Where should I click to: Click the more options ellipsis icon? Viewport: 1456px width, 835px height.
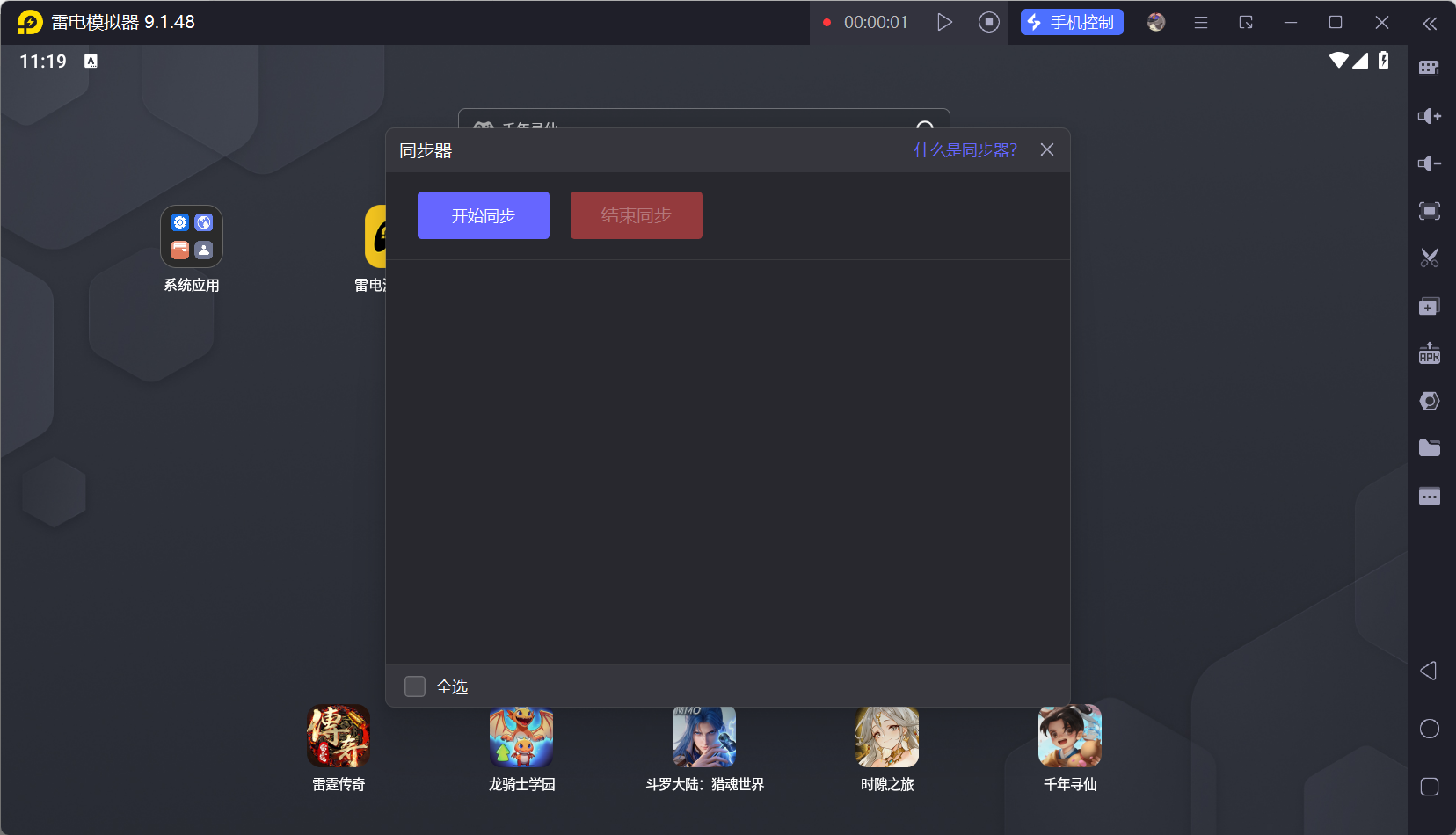pos(1430,496)
